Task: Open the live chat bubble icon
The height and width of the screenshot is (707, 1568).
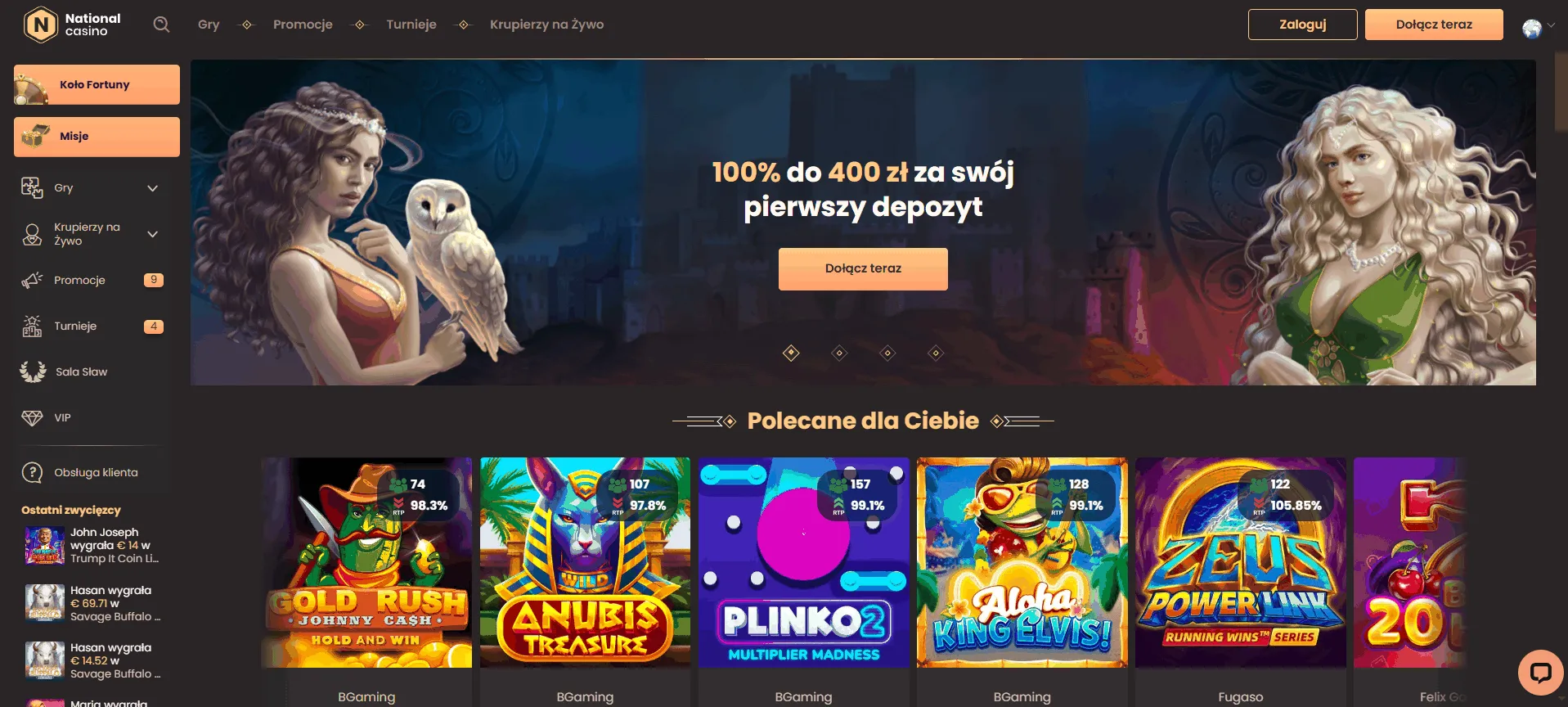Action: pyautogui.click(x=1540, y=673)
